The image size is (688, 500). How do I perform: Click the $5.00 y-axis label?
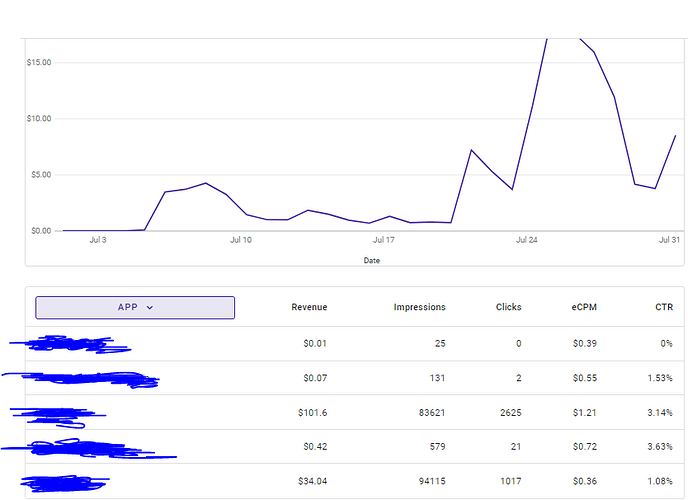click(41, 175)
